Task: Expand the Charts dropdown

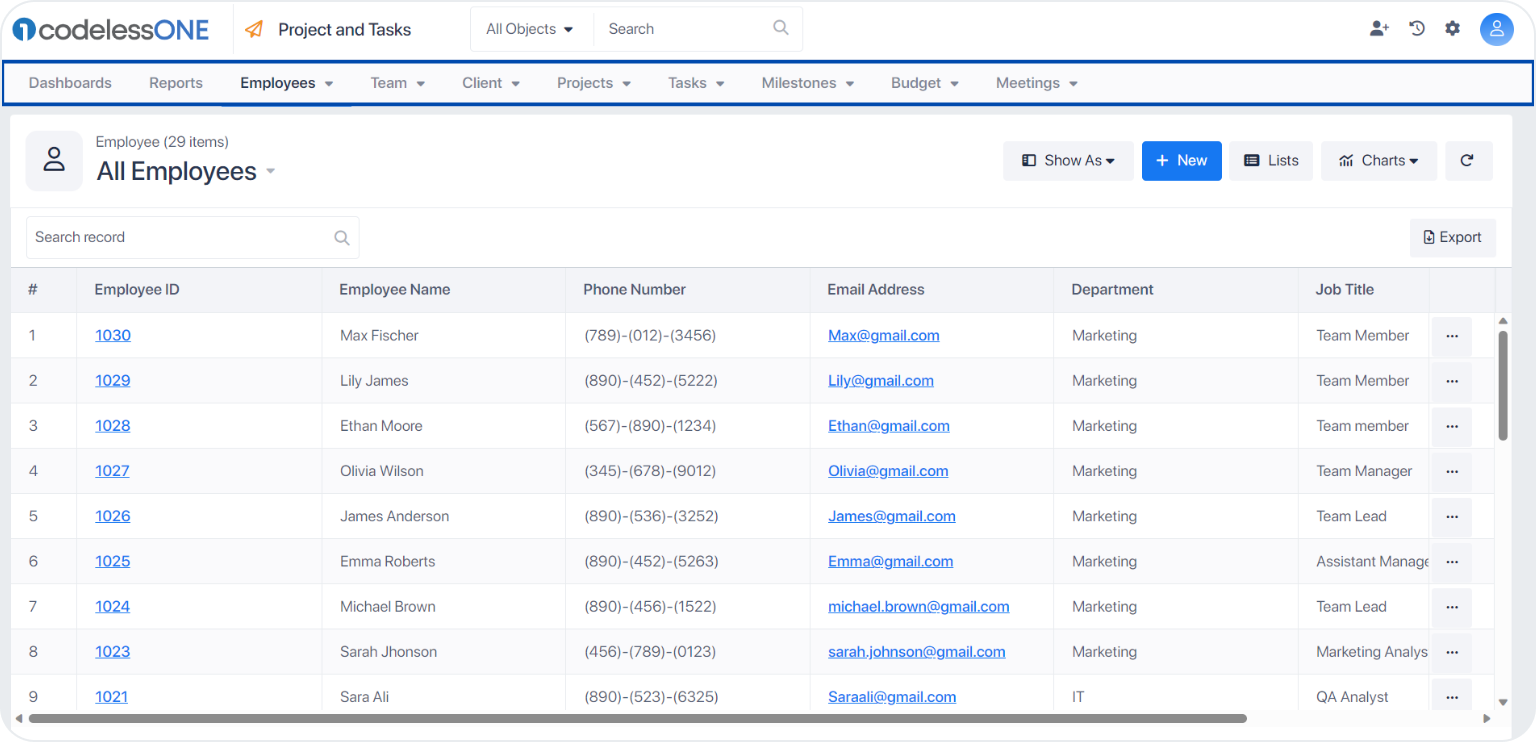Action: (x=1379, y=161)
